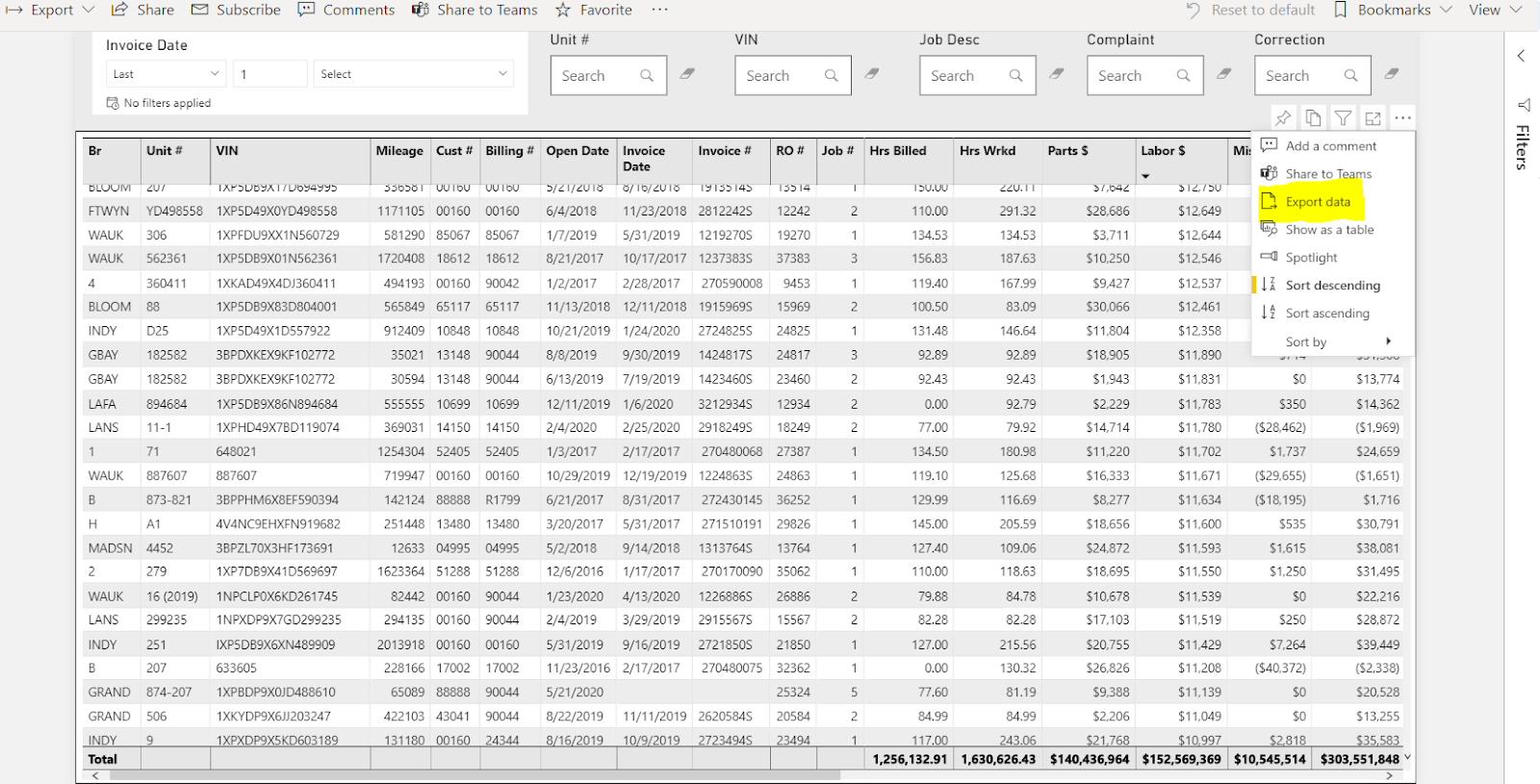Click the Share button in top bar
1540x784 pixels.
(x=142, y=10)
